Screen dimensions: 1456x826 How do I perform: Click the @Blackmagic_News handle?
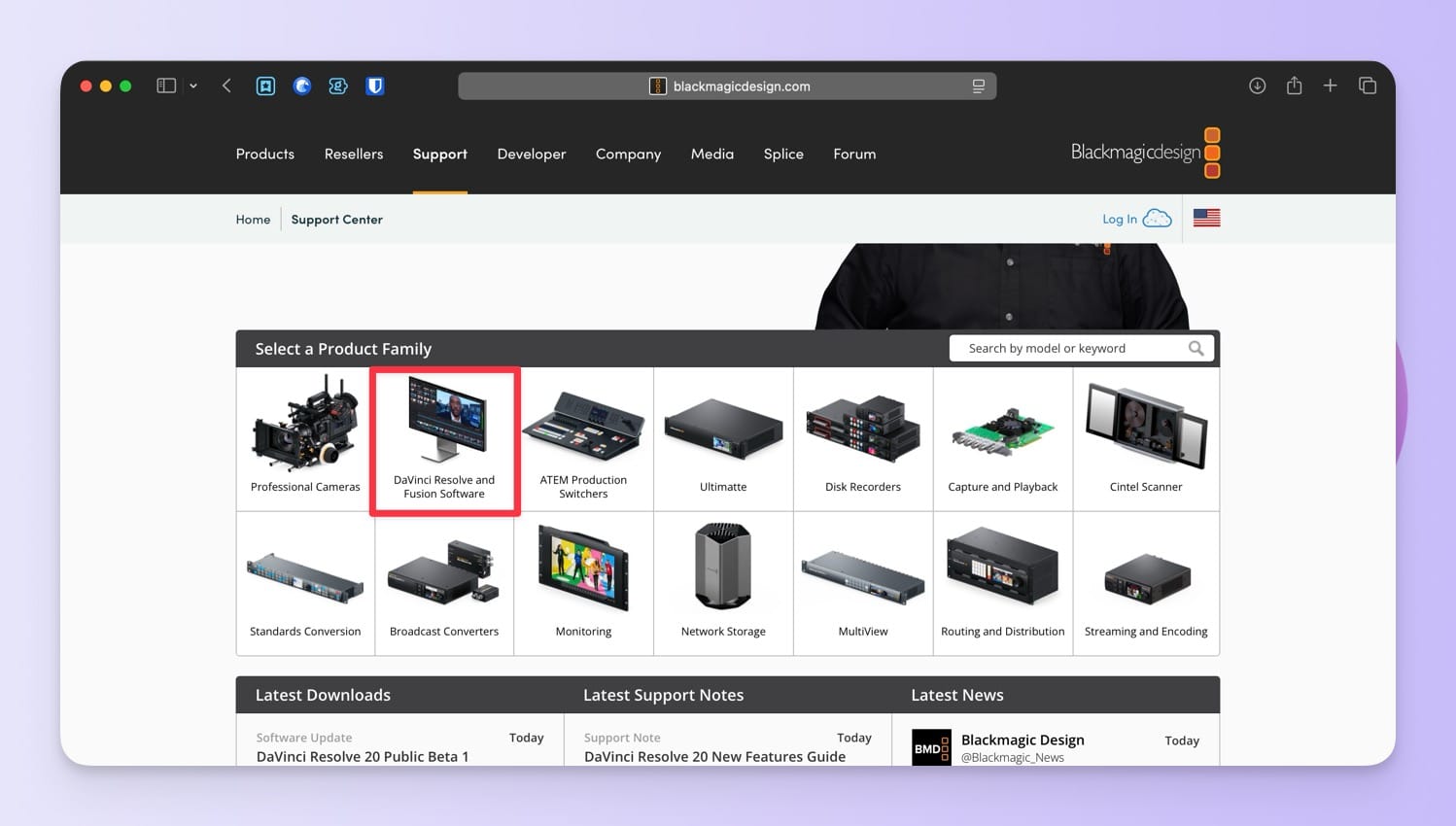point(1012,758)
